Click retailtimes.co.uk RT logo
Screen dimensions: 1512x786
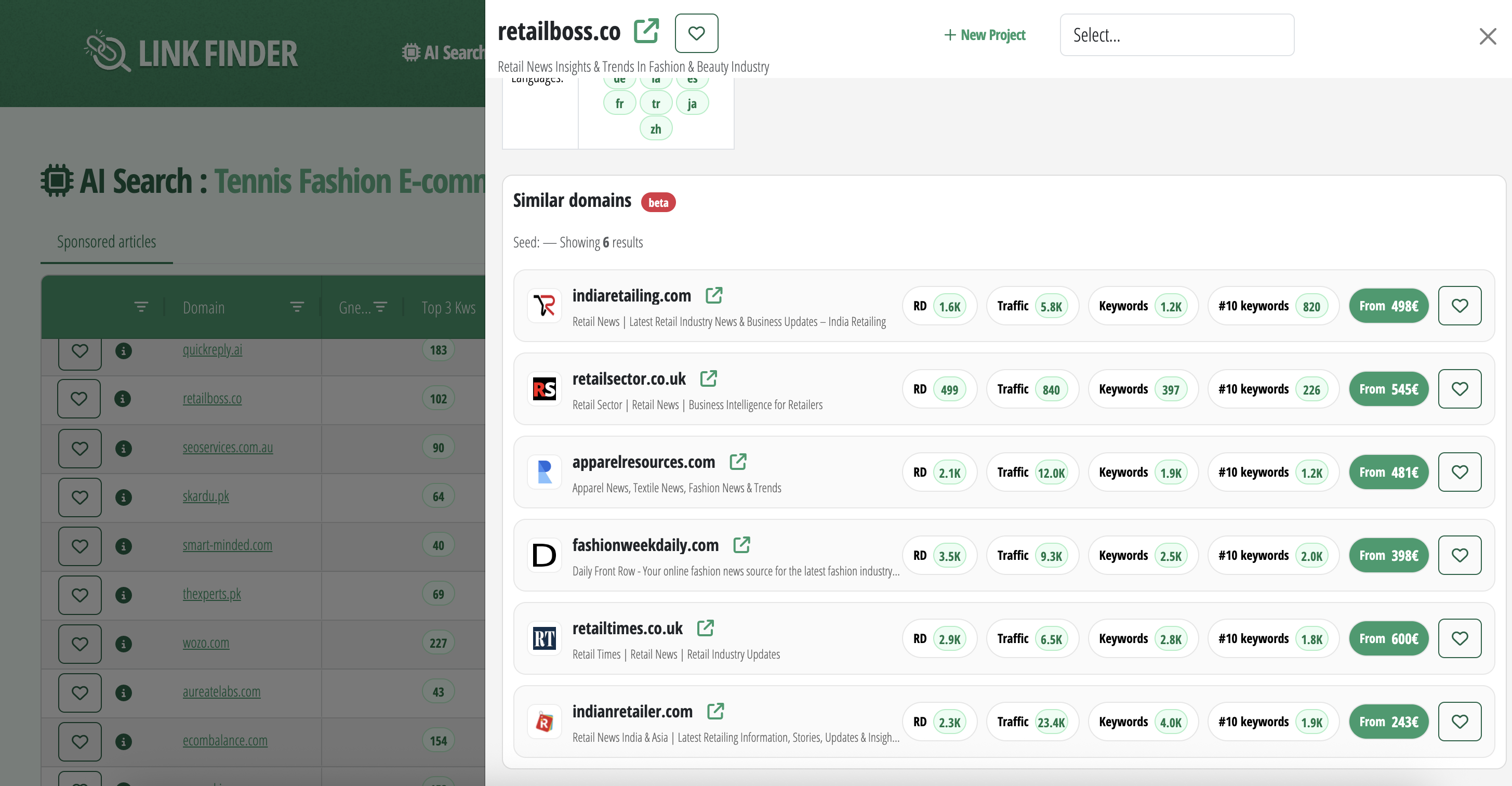(544, 638)
